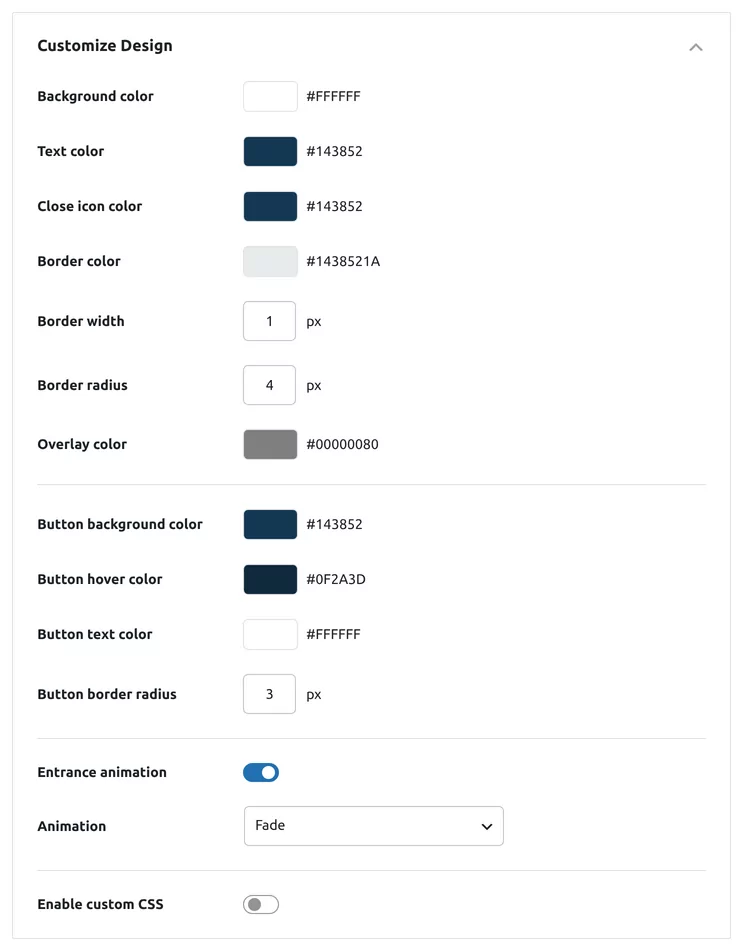Open the Background color swatch

pos(270,96)
